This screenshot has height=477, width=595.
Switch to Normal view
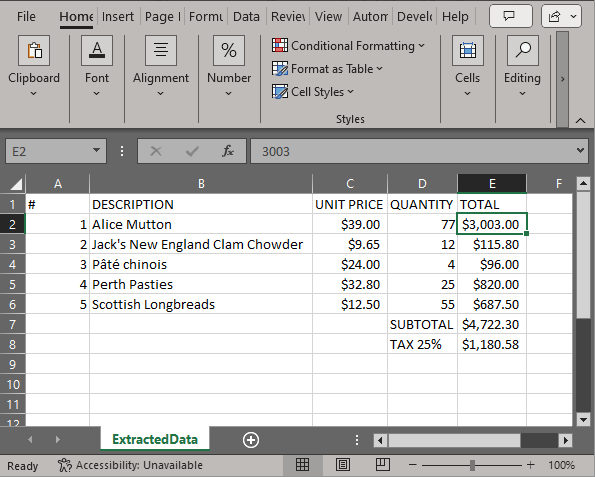pos(302,464)
